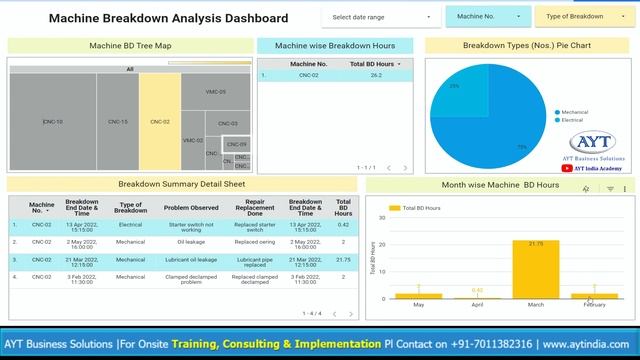The height and width of the screenshot is (360, 640).
Task: Click the Machine No. header in breakdown hours table
Action: tap(309, 64)
